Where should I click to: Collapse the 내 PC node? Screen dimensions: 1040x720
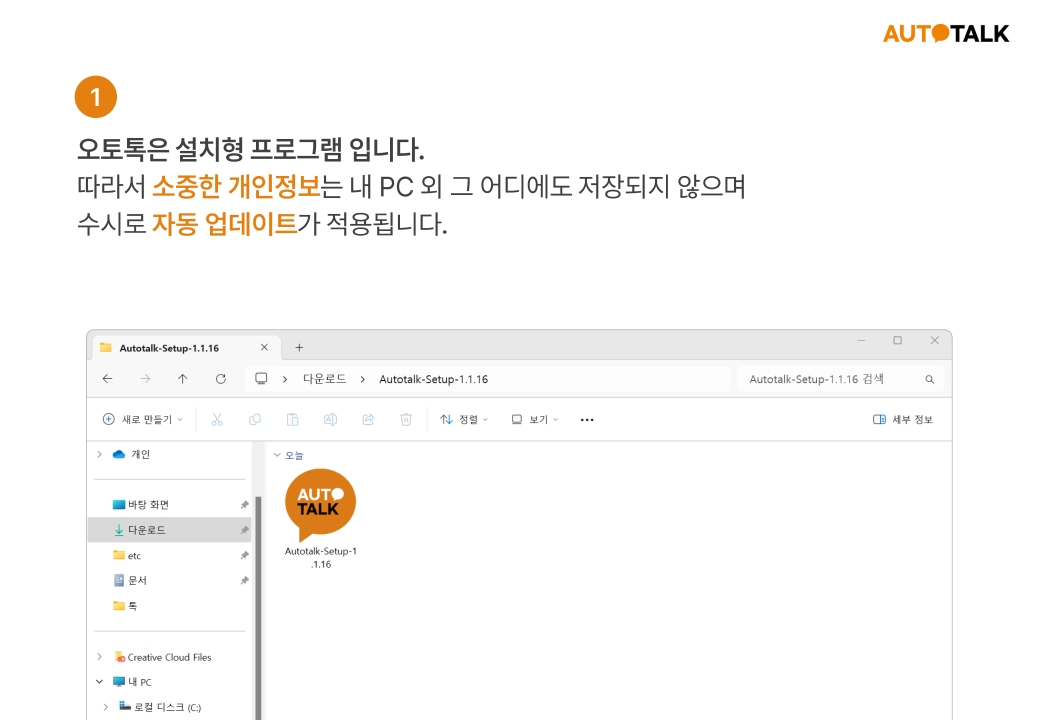(99, 682)
